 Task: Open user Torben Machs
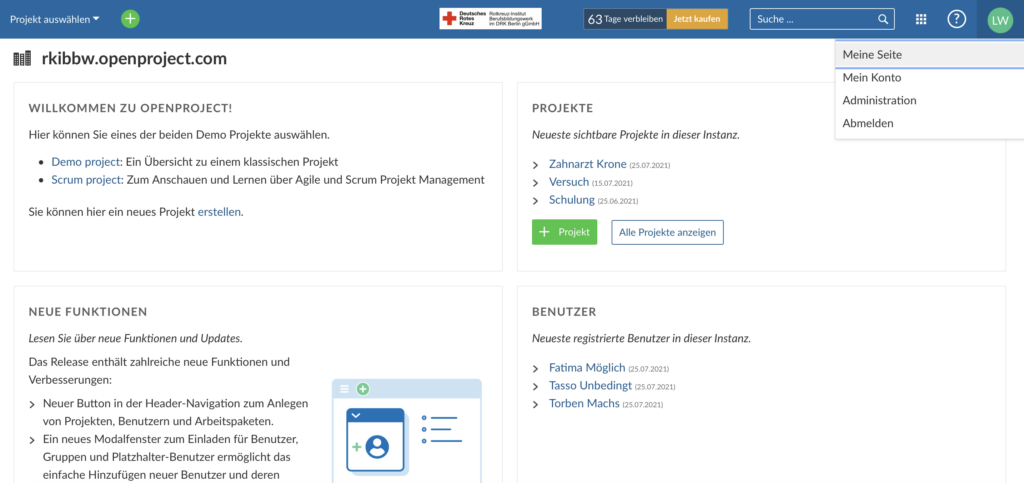(584, 403)
